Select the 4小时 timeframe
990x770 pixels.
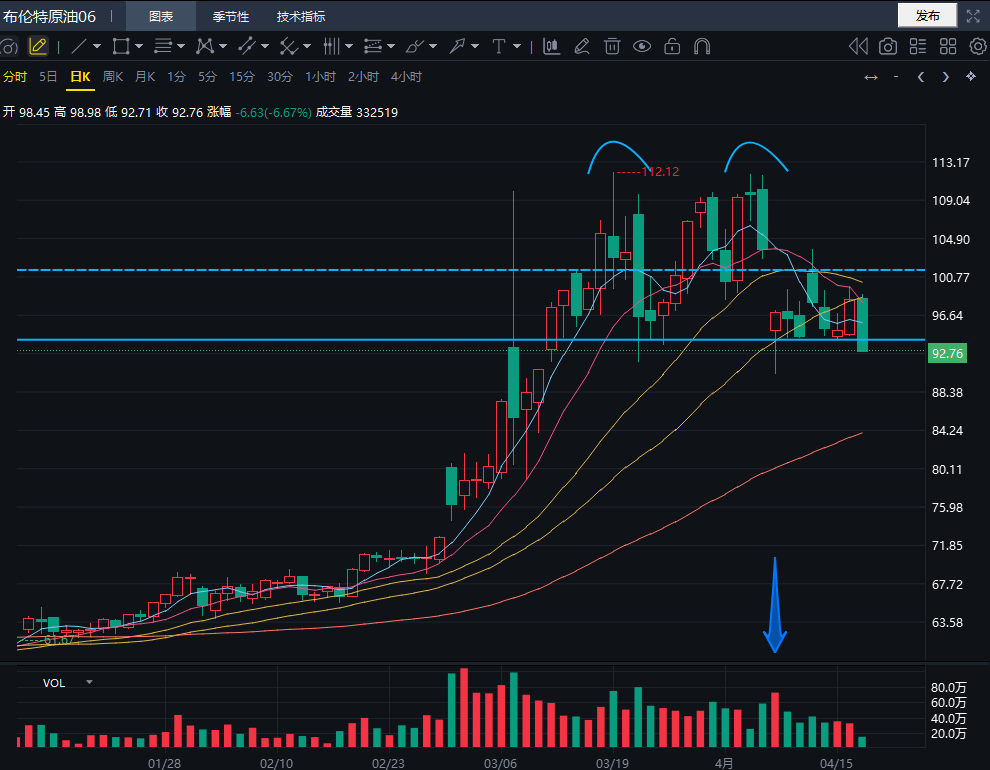pos(406,76)
